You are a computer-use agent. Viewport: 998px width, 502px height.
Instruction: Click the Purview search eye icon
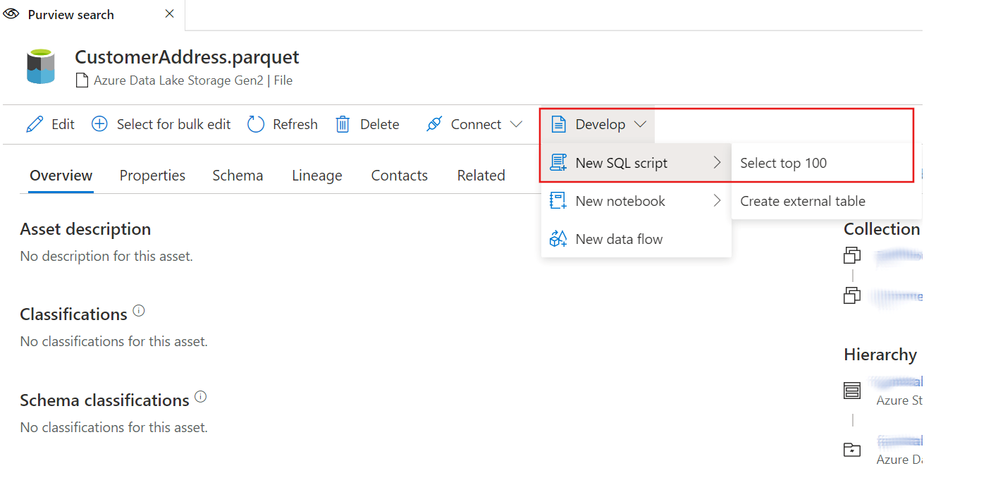[x=11, y=13]
